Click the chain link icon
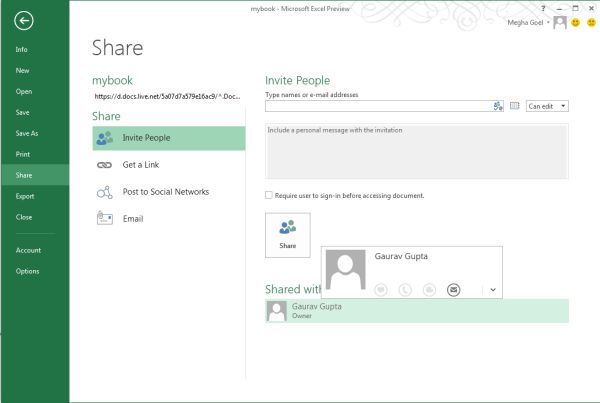Screen dimensions: 600x403 (104, 165)
